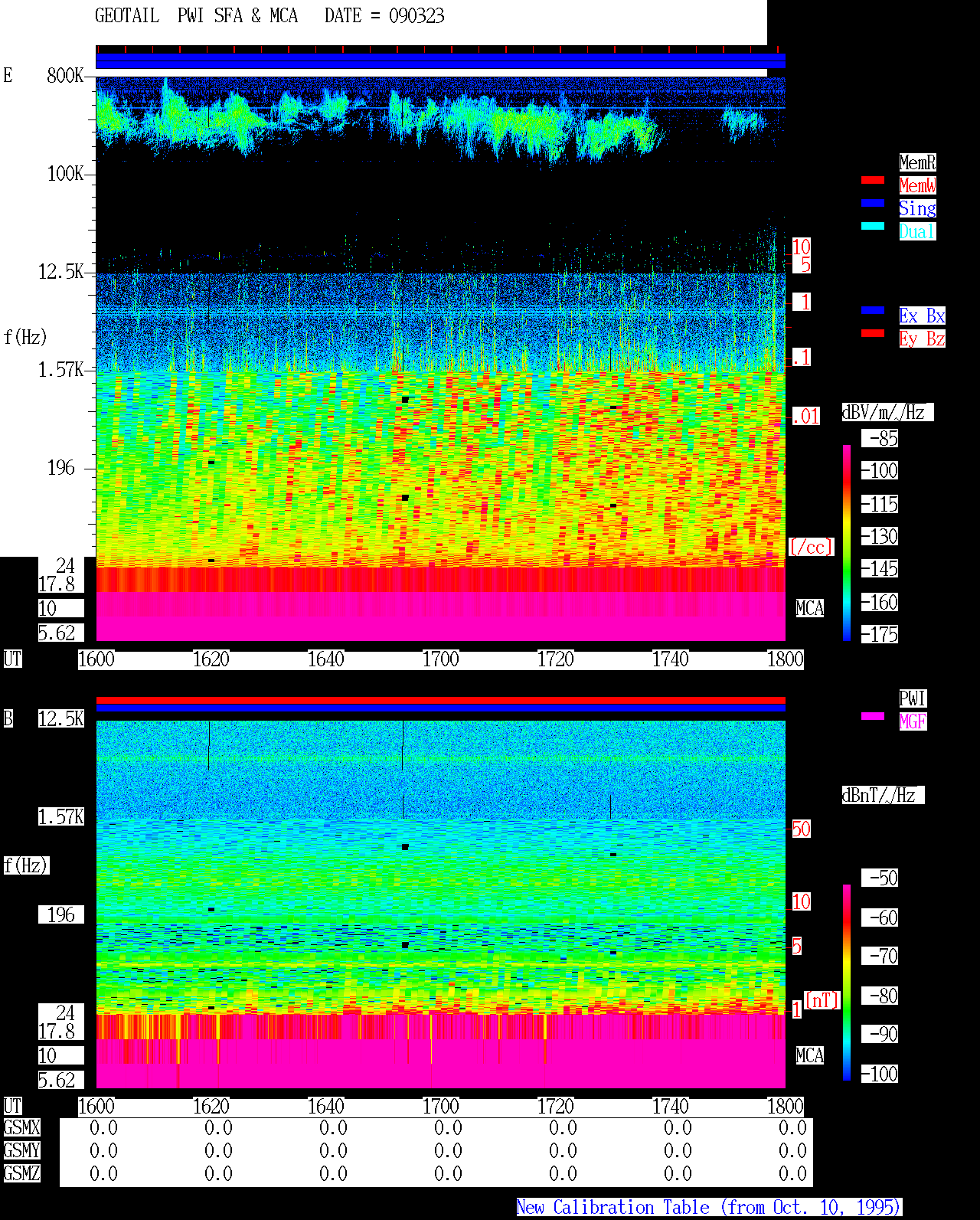Click the New Calibration Table link
Image resolution: width=980 pixels, height=1220 pixels.
point(709,1207)
